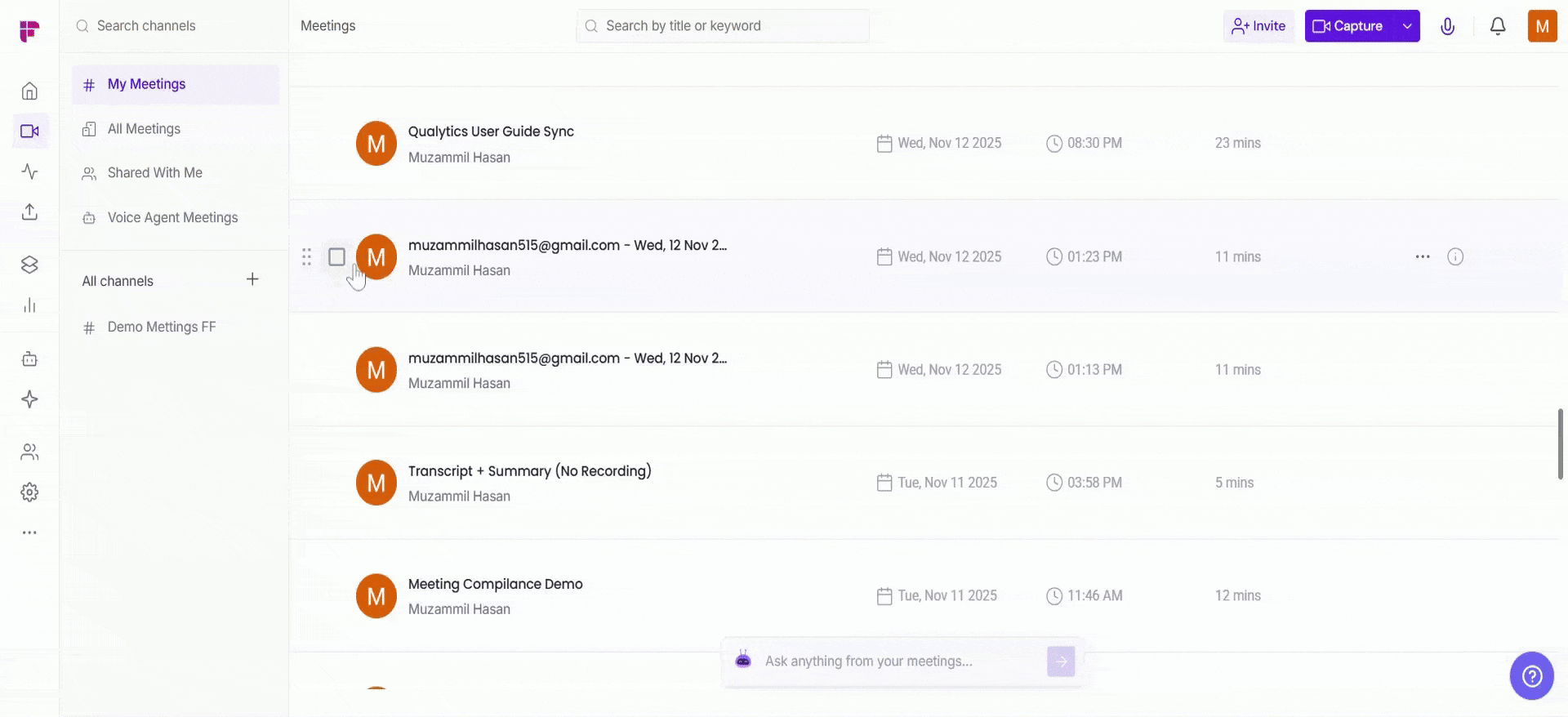1568x717 pixels.
Task: Open notifications bell icon
Action: pyautogui.click(x=1498, y=26)
